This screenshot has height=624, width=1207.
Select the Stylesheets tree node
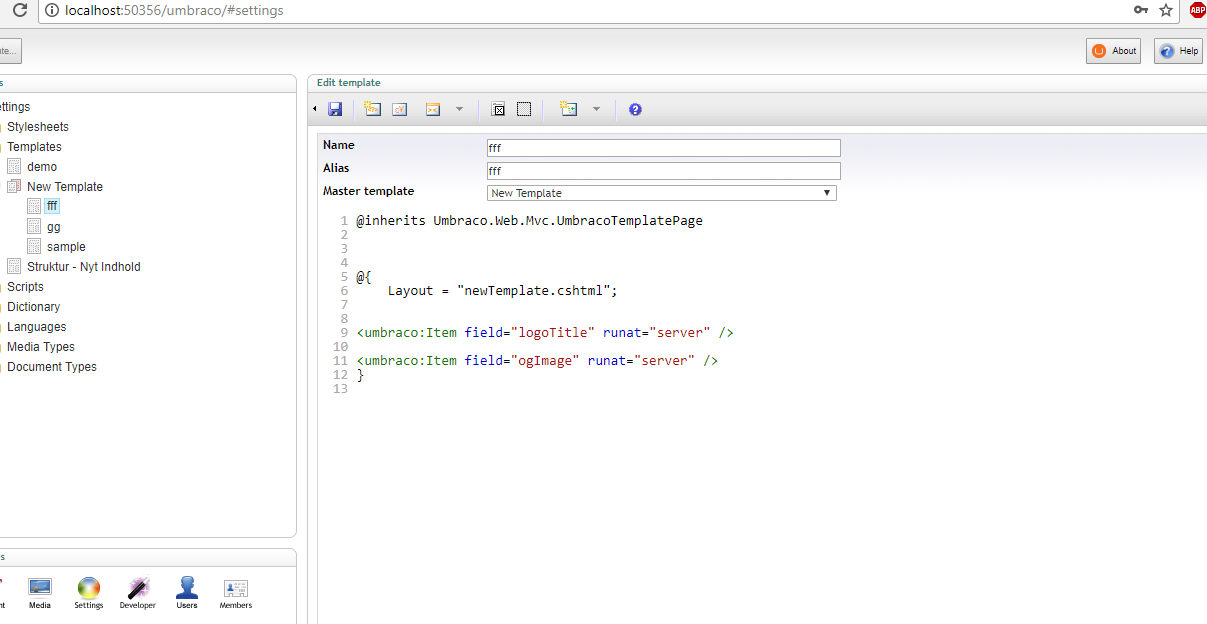tap(38, 127)
